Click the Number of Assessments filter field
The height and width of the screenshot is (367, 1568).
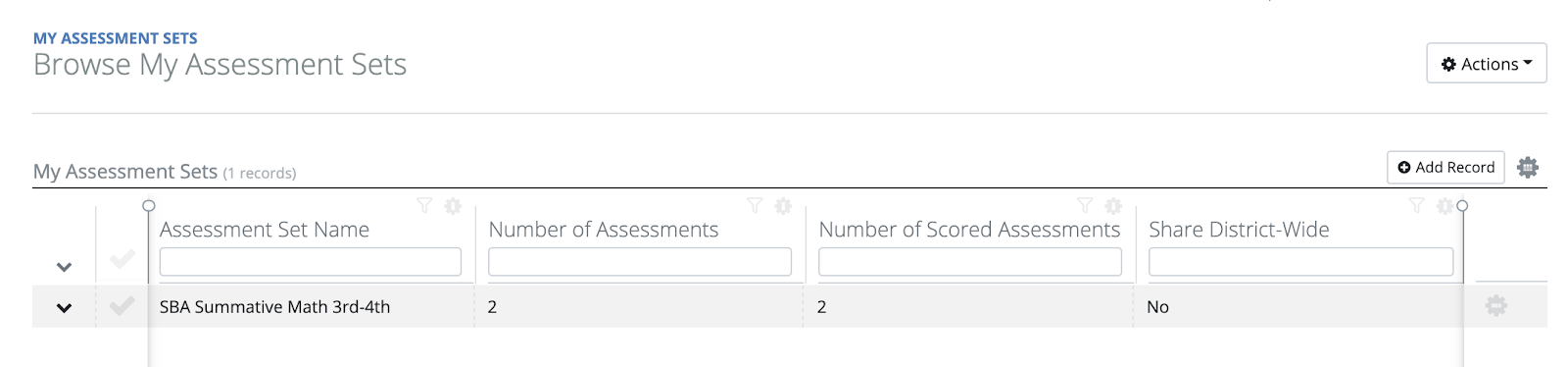(x=640, y=262)
